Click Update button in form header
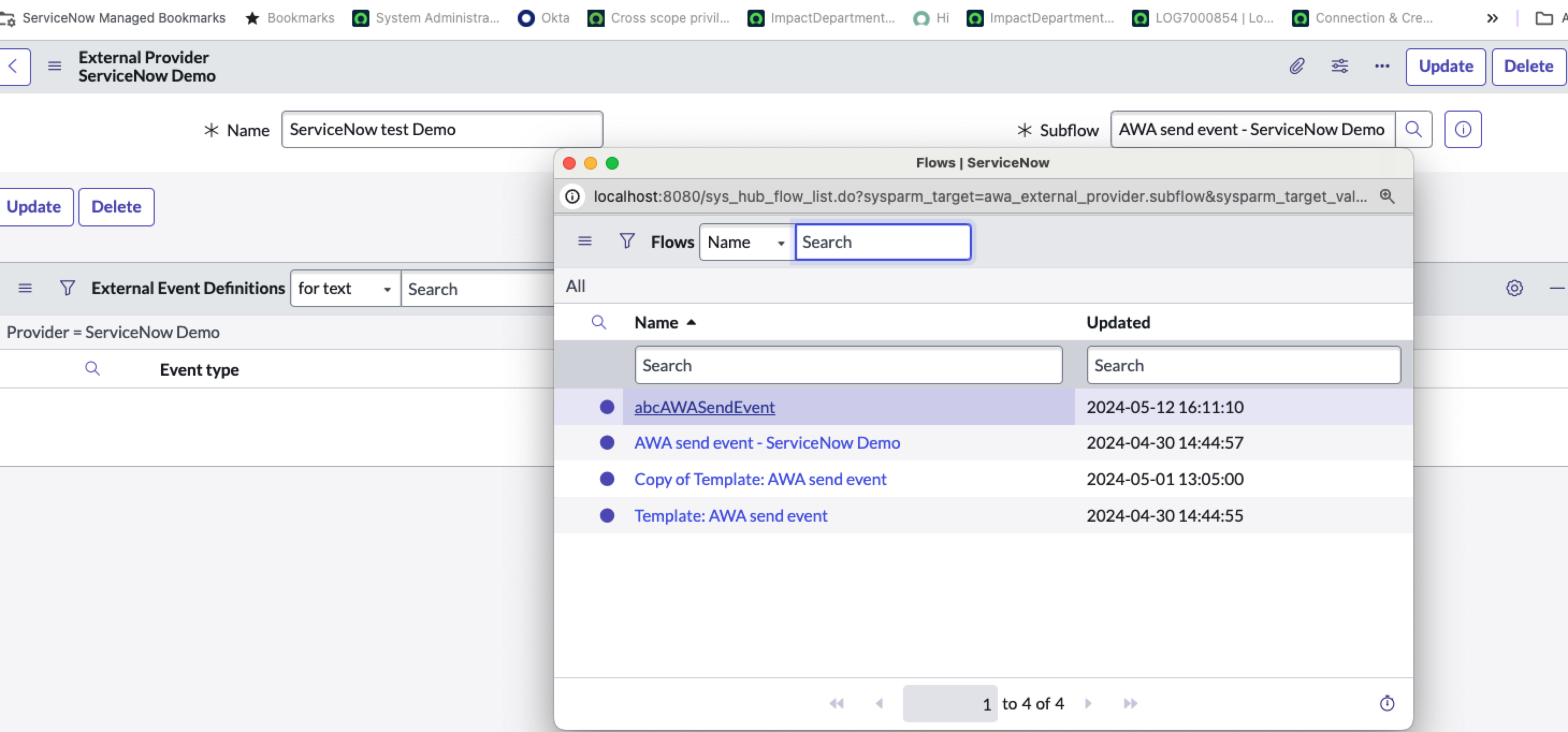Screen dimensions: 1568x732 (1446, 67)
